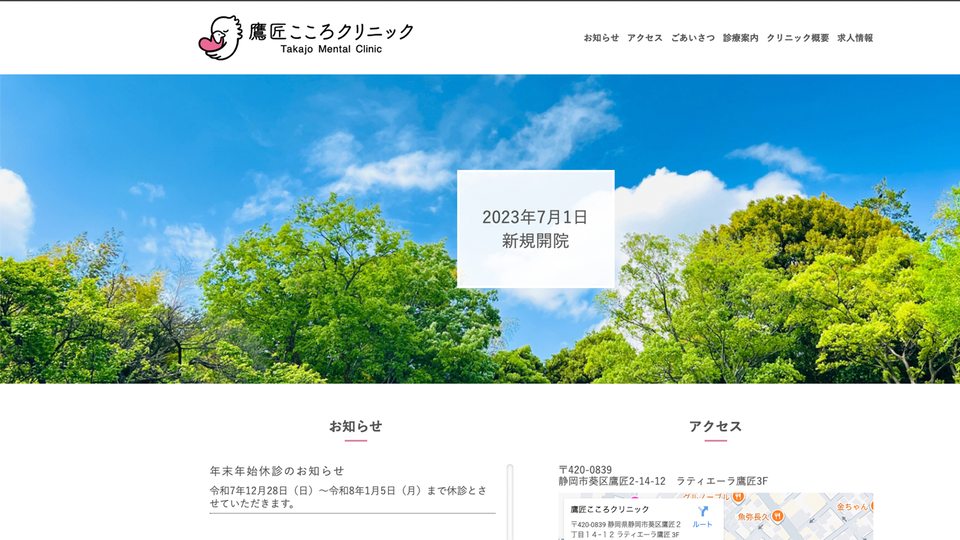
Task: Open the 年末年始休診のお知らせ news entry
Action: click(x=277, y=470)
